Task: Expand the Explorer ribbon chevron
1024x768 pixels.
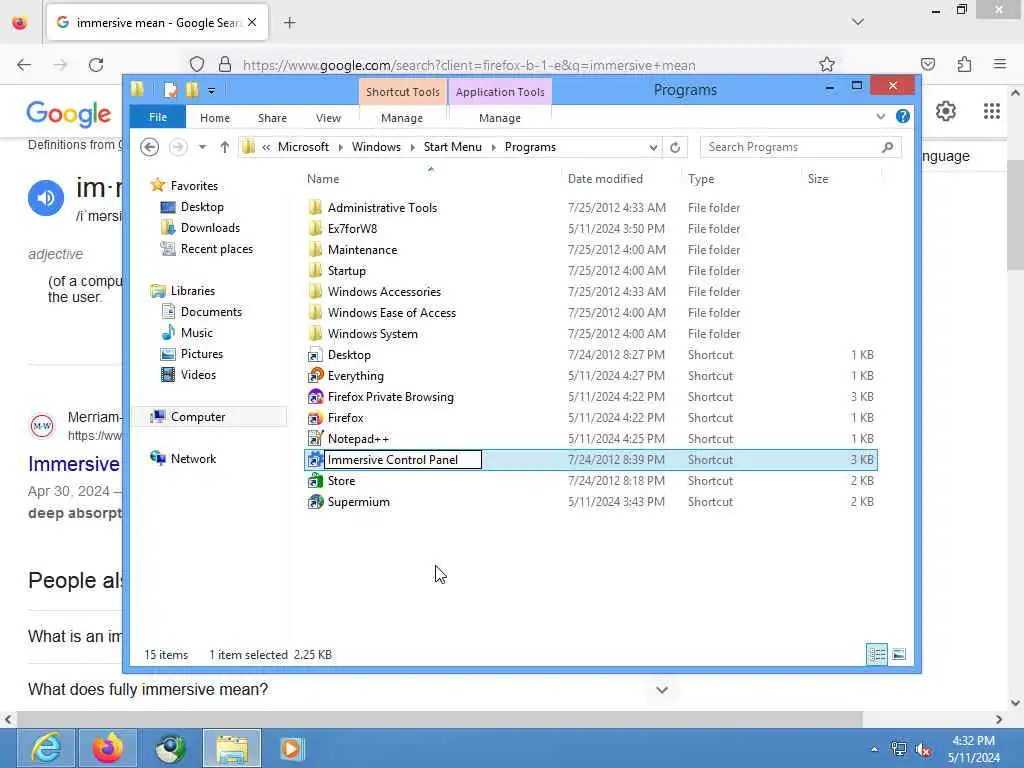Action: [x=880, y=116]
